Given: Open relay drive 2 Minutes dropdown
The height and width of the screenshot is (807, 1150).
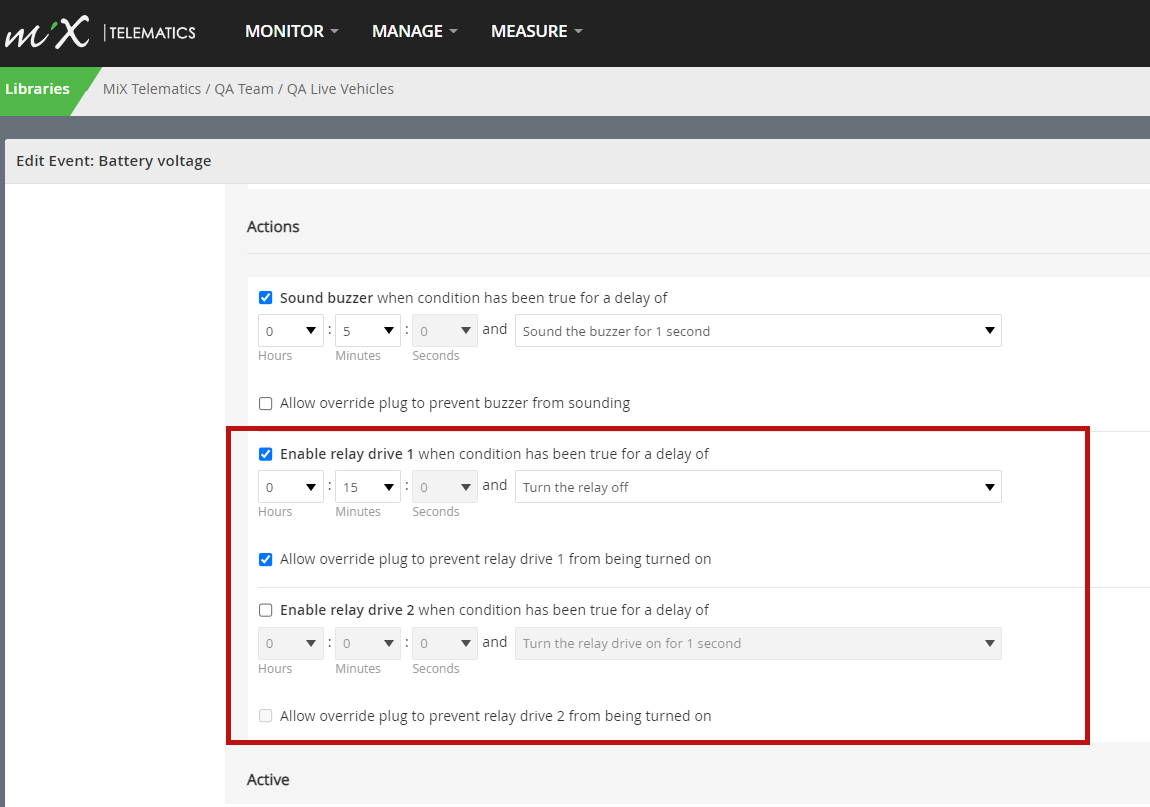Looking at the screenshot, I should (x=367, y=643).
